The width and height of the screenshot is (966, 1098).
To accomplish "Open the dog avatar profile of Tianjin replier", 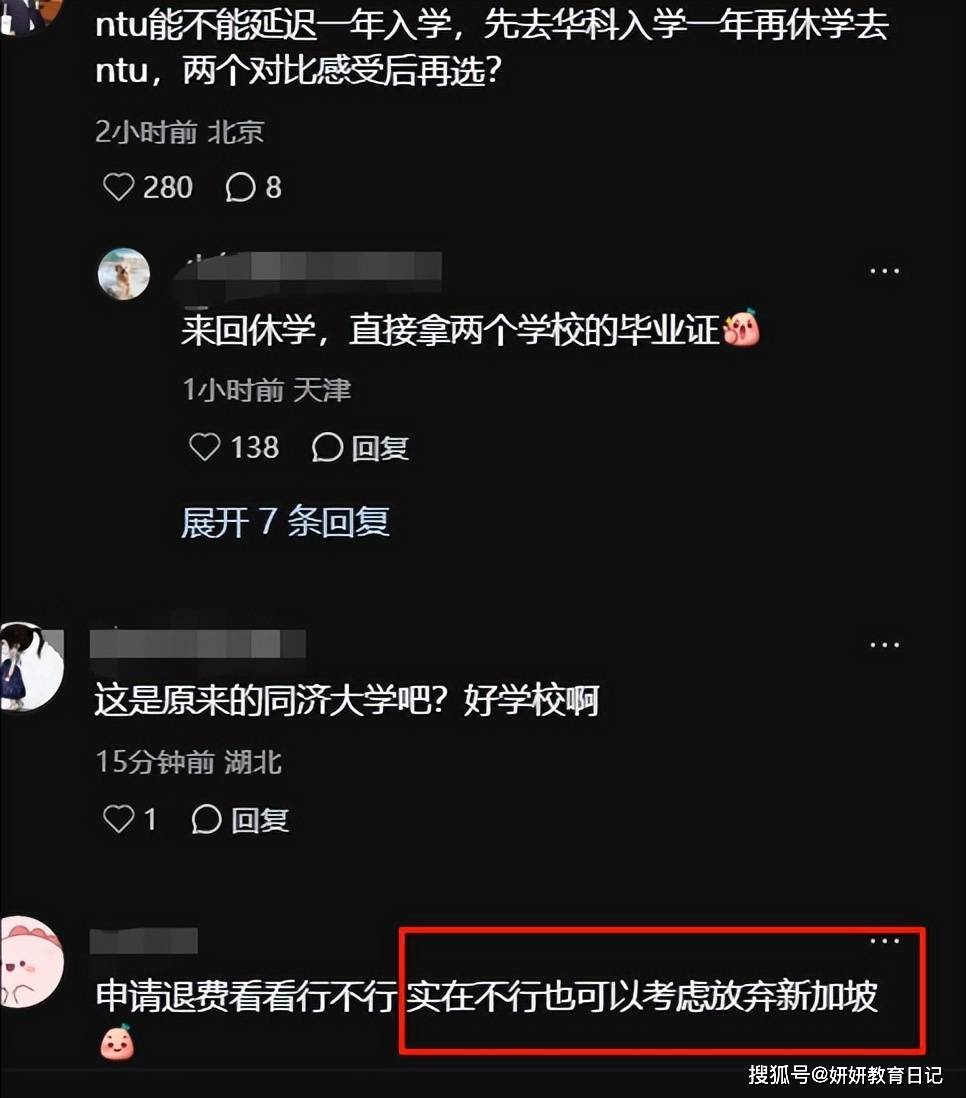I will click(124, 273).
